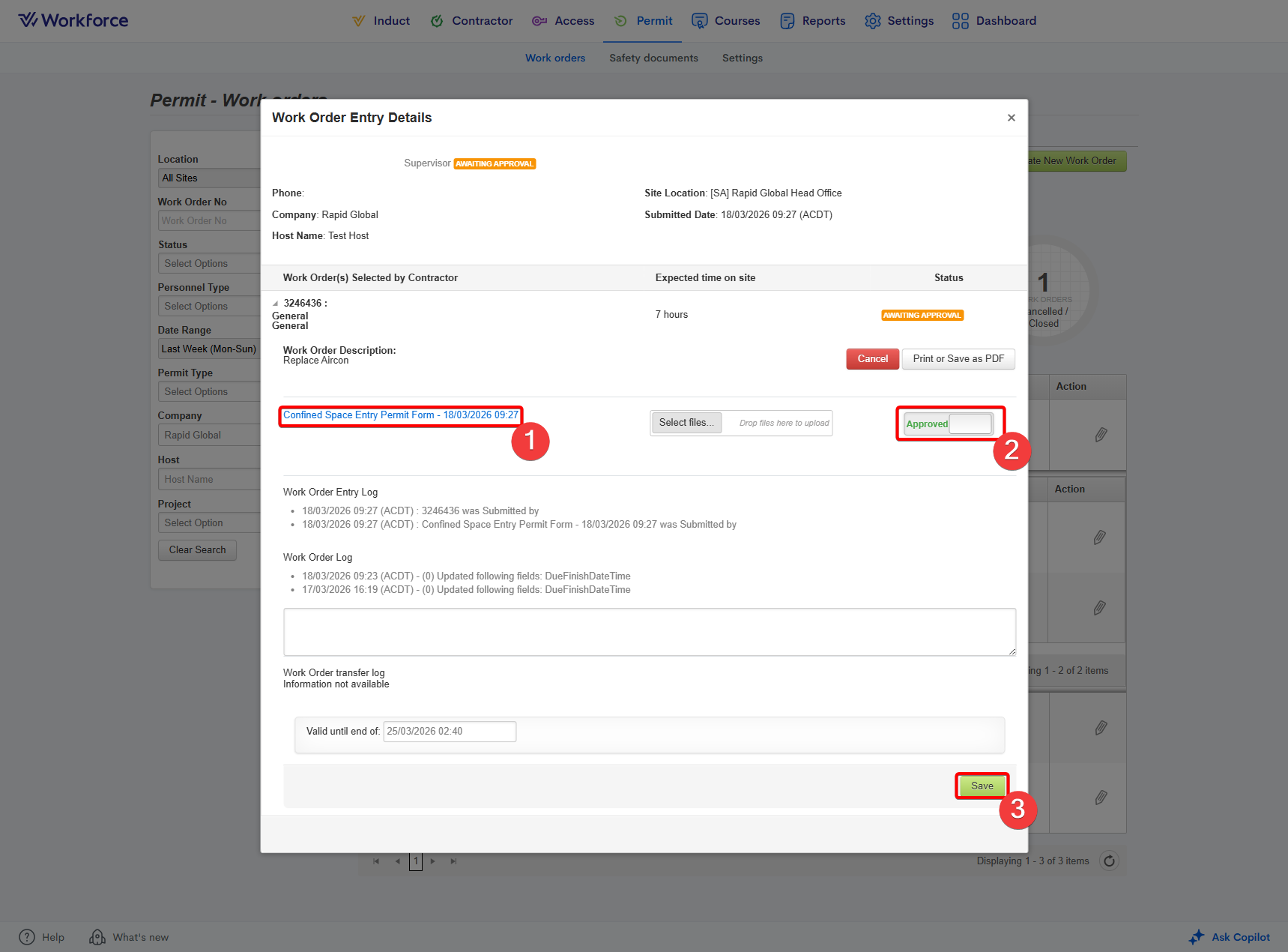Open the Courses module icon

pyautogui.click(x=699, y=21)
